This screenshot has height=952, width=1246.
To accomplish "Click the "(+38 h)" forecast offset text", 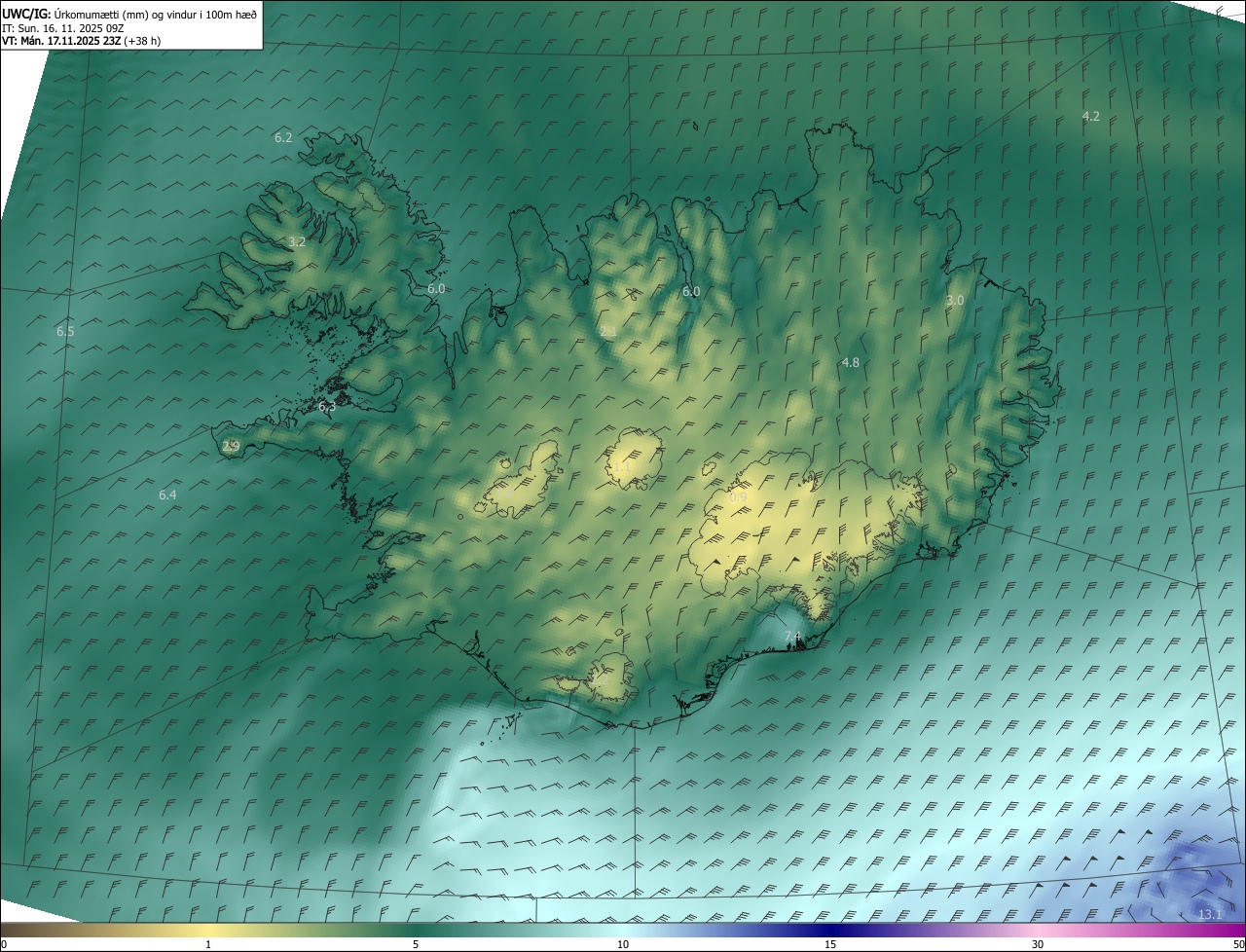I will [x=143, y=41].
